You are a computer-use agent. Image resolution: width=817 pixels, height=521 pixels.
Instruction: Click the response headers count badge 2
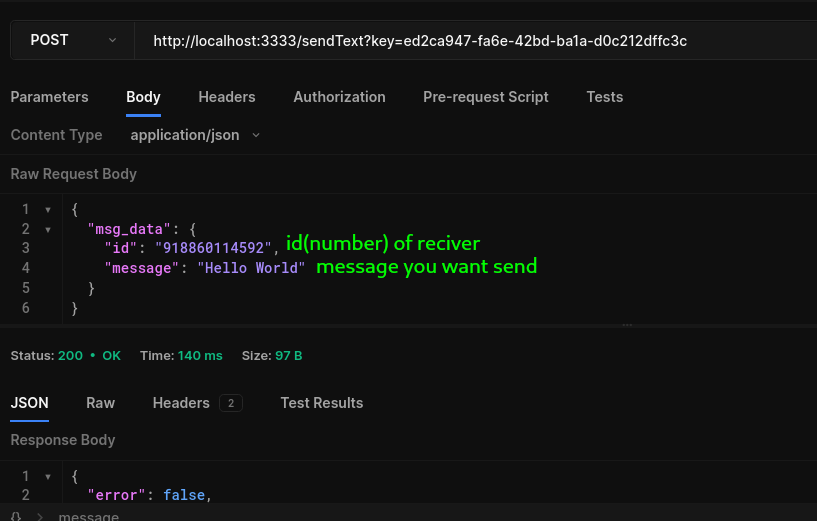231,403
